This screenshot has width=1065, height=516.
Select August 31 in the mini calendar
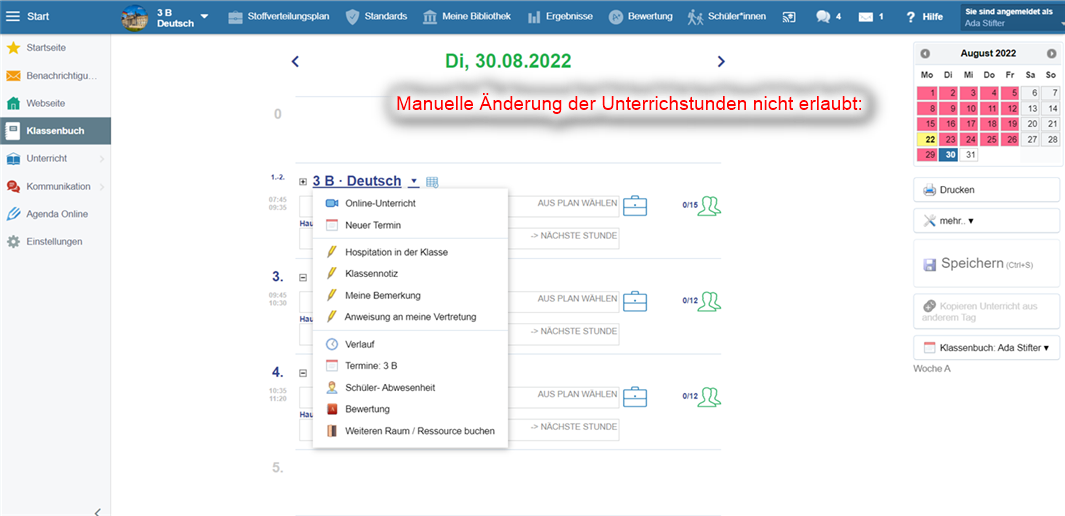(x=969, y=155)
